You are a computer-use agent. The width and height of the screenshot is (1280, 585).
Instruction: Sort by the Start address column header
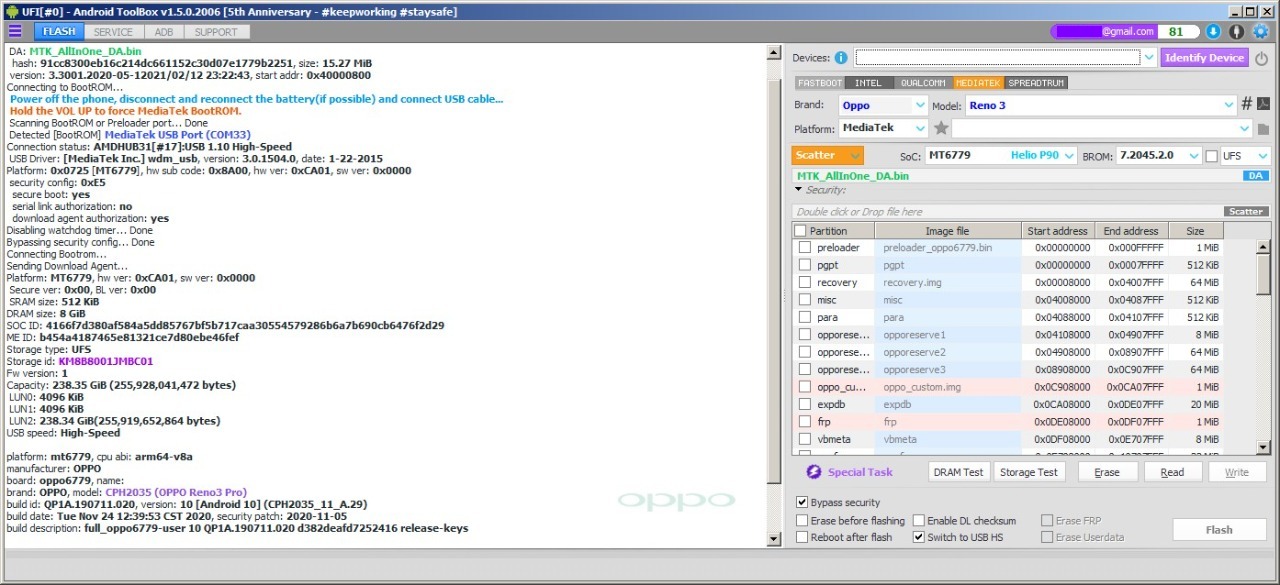pyautogui.click(x=1057, y=231)
